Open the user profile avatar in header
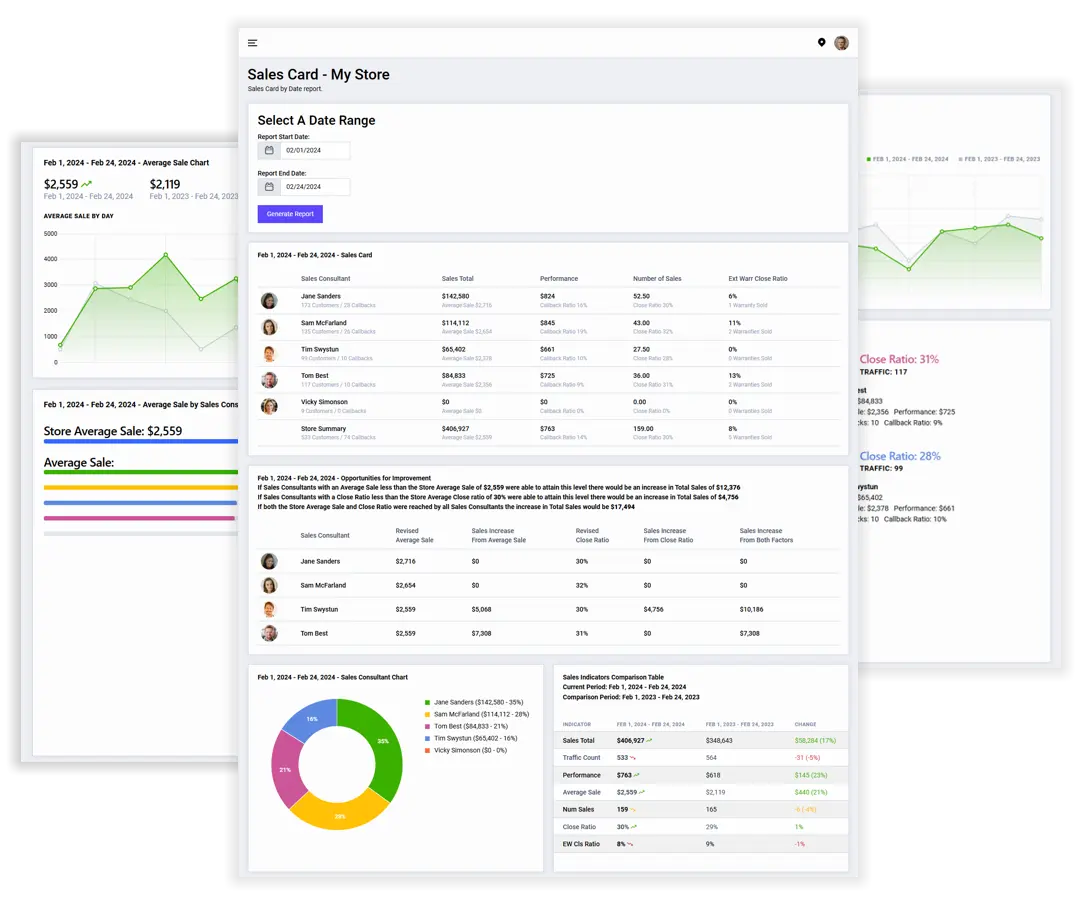The image size is (1080, 900). (841, 43)
